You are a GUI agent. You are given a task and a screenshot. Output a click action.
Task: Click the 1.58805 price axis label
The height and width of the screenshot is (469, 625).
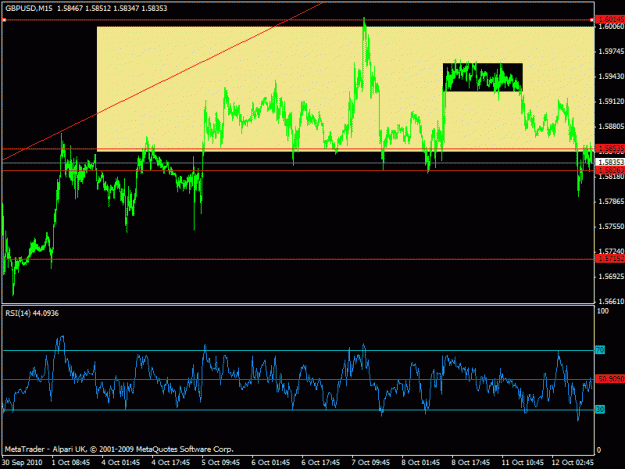(x=611, y=126)
